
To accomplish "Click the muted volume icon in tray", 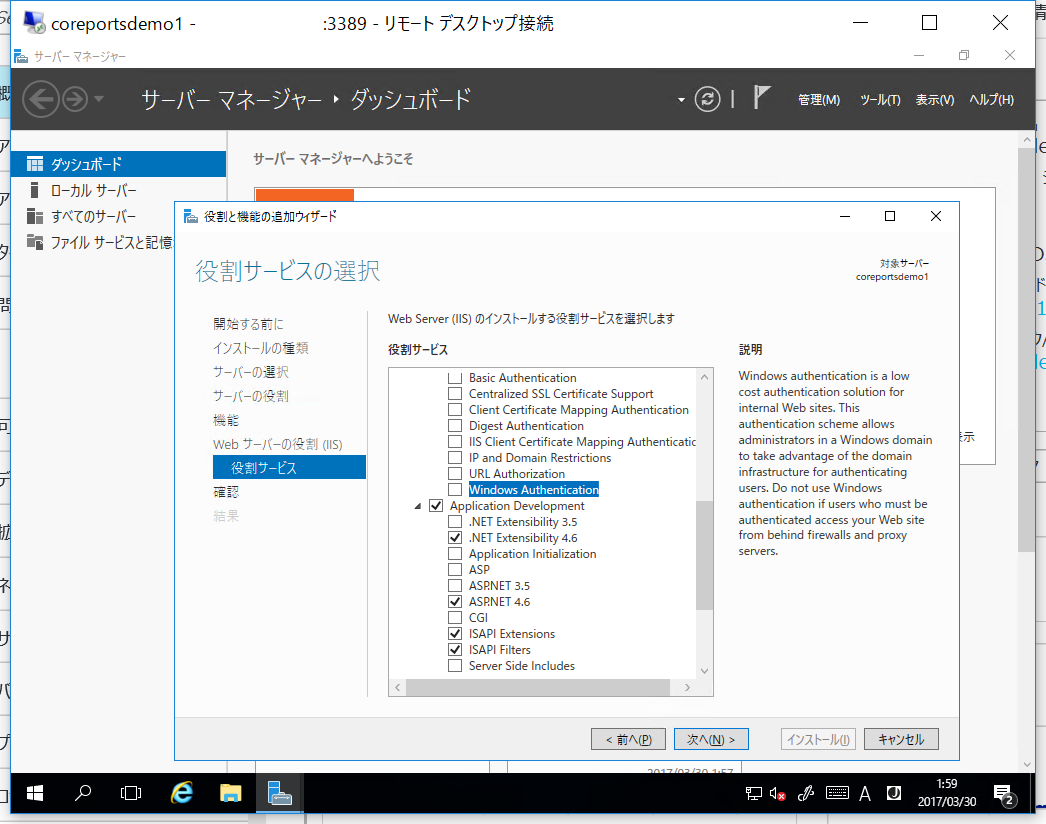I will coord(777,793).
